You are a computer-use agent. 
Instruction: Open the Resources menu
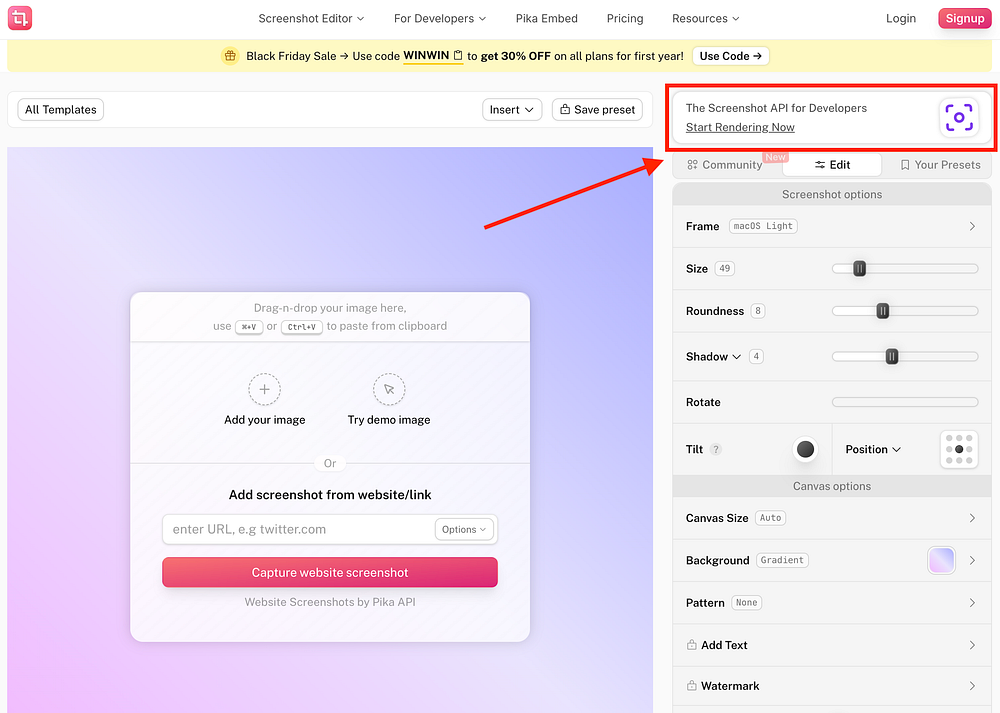click(705, 18)
